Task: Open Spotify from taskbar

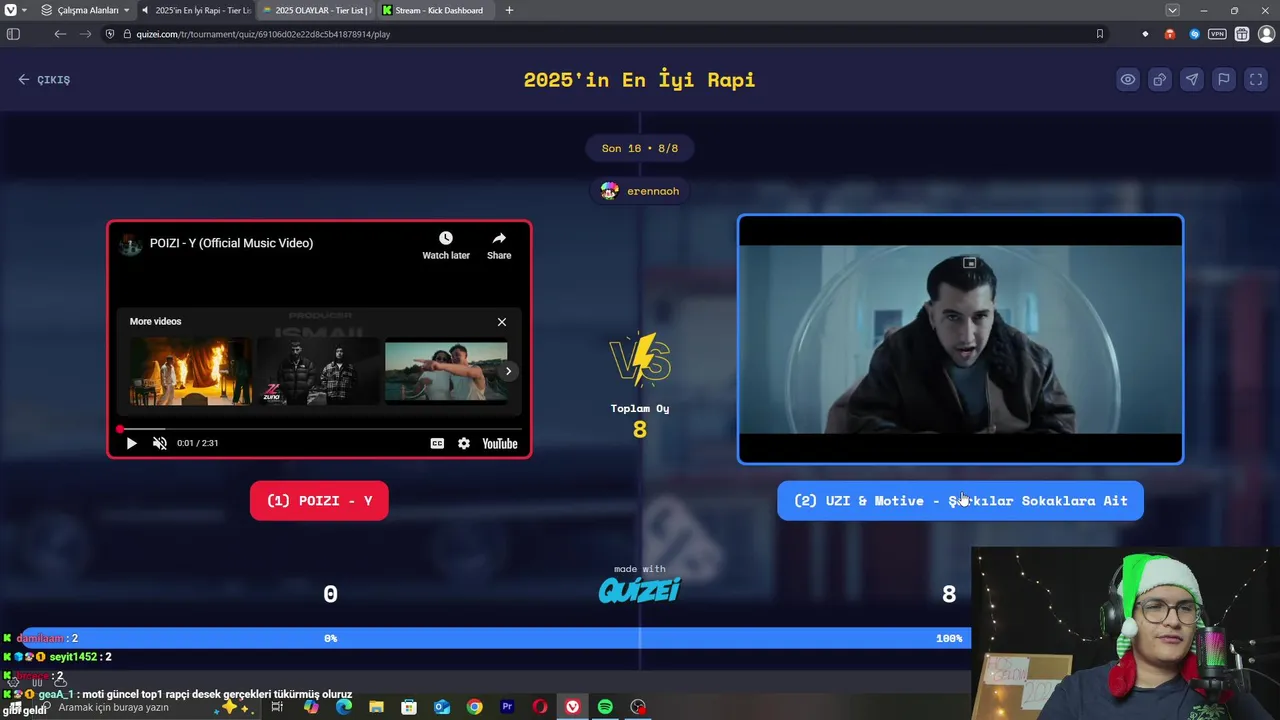Action: coord(605,707)
